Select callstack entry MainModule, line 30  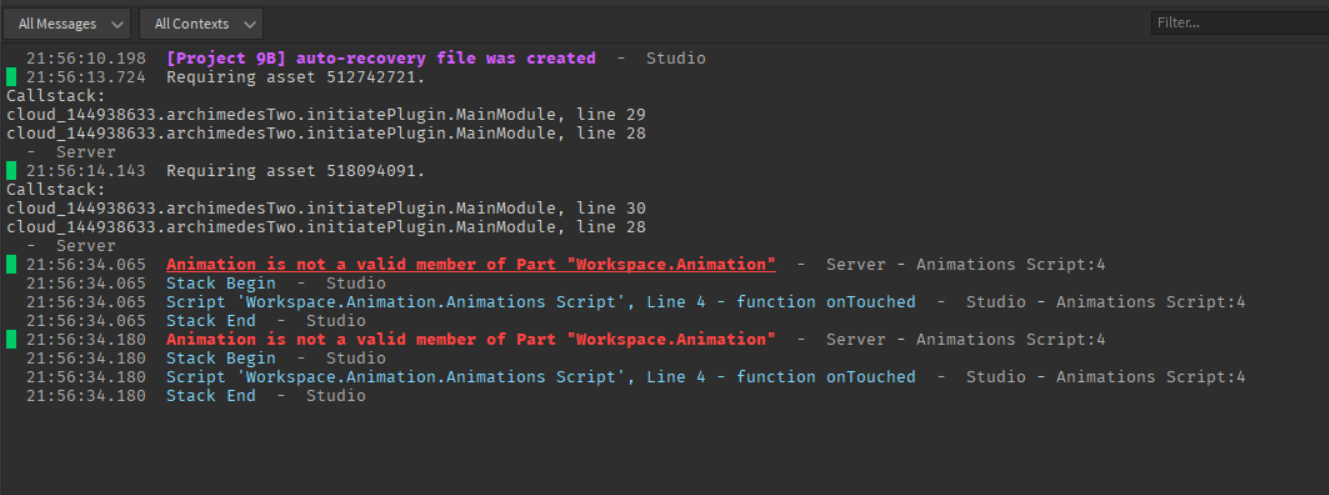click(x=326, y=208)
